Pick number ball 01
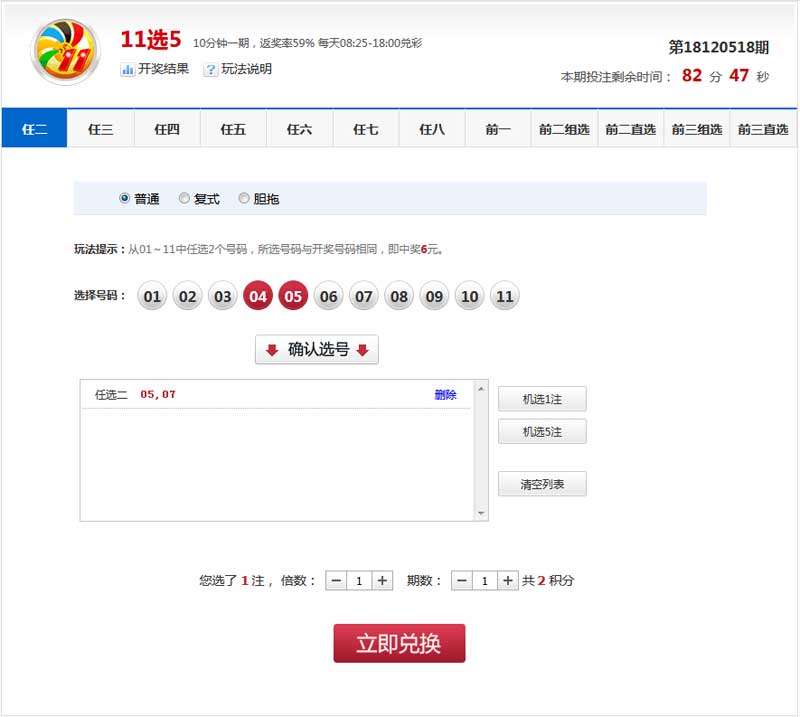 point(152,295)
